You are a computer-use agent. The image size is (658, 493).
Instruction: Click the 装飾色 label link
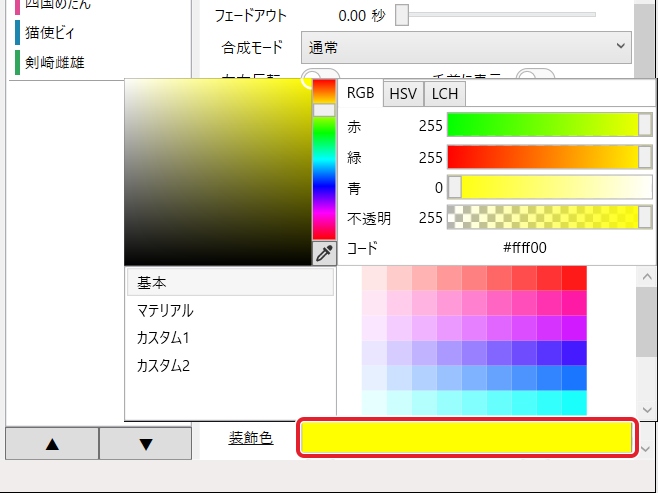pos(251,438)
